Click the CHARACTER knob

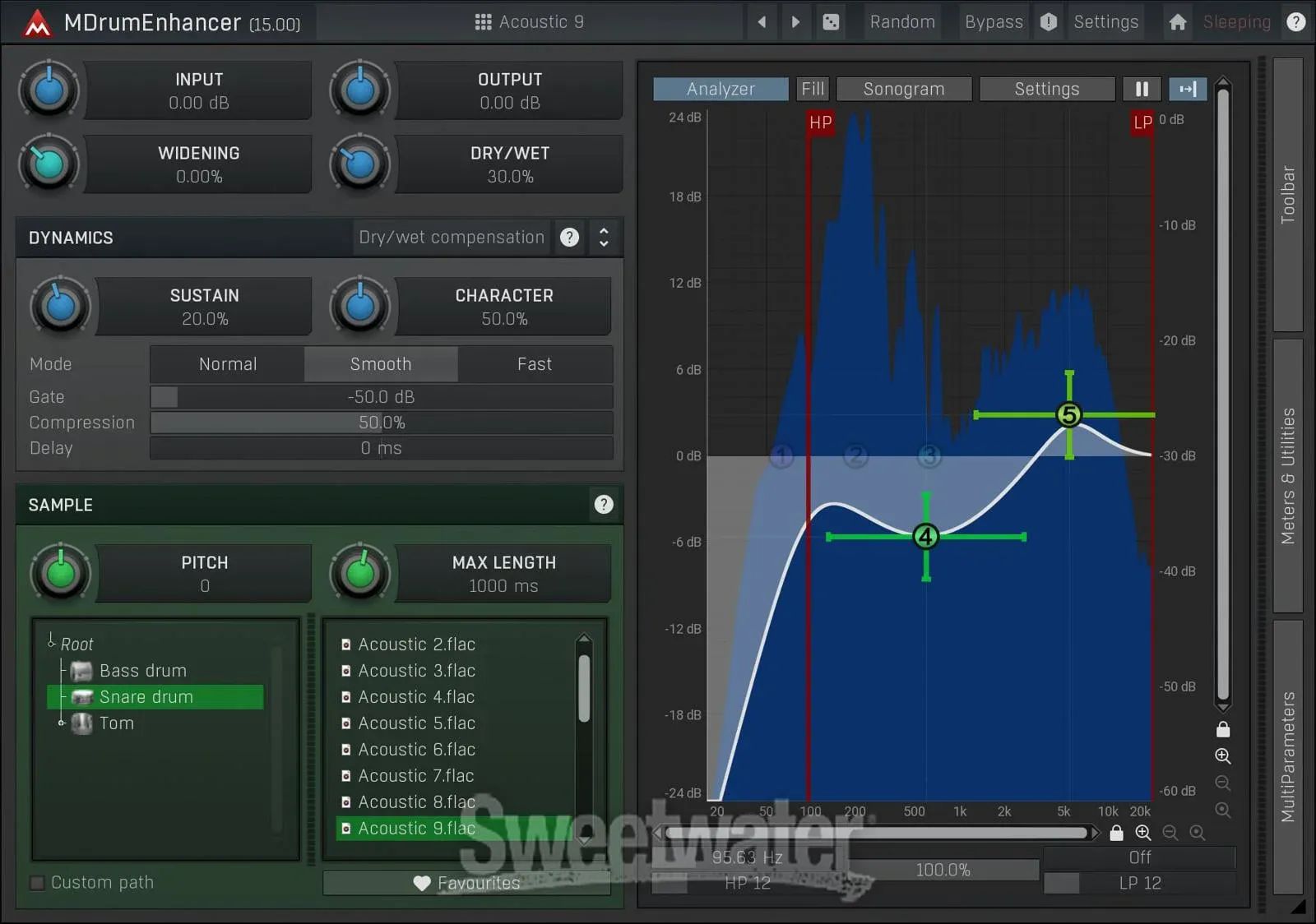pyautogui.click(x=359, y=306)
